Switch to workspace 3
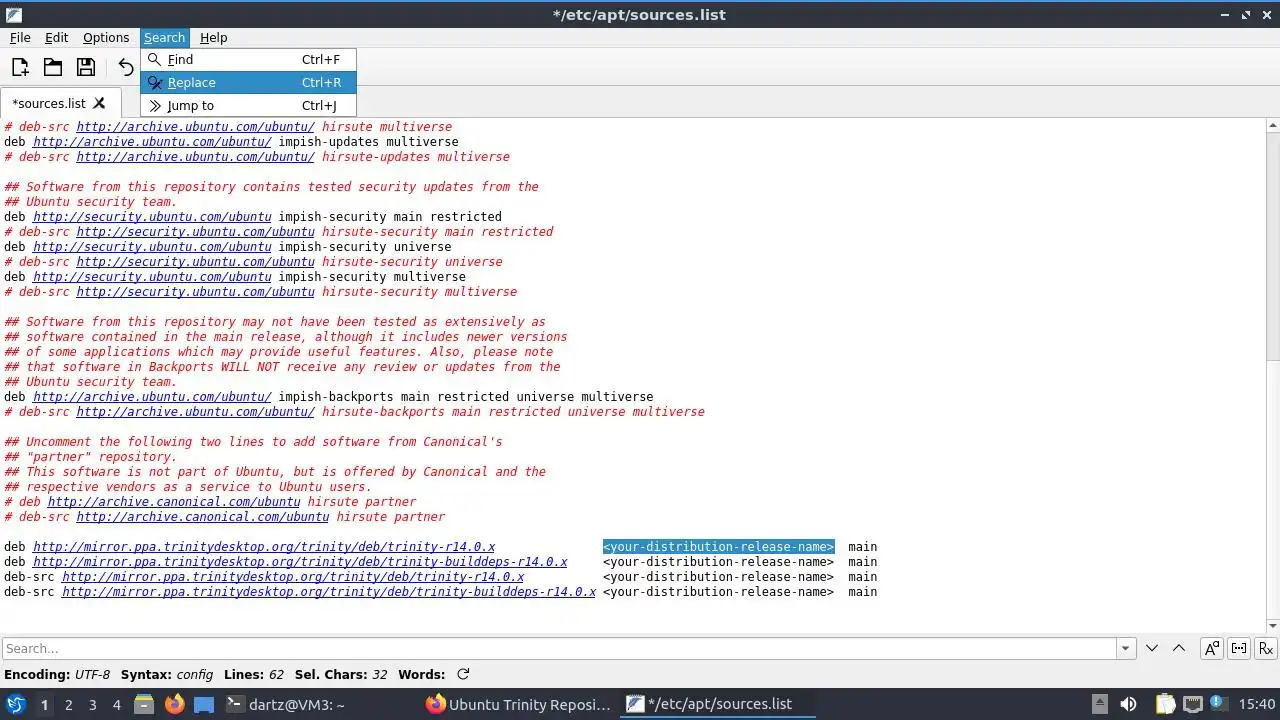This screenshot has height=720, width=1280. point(92,704)
